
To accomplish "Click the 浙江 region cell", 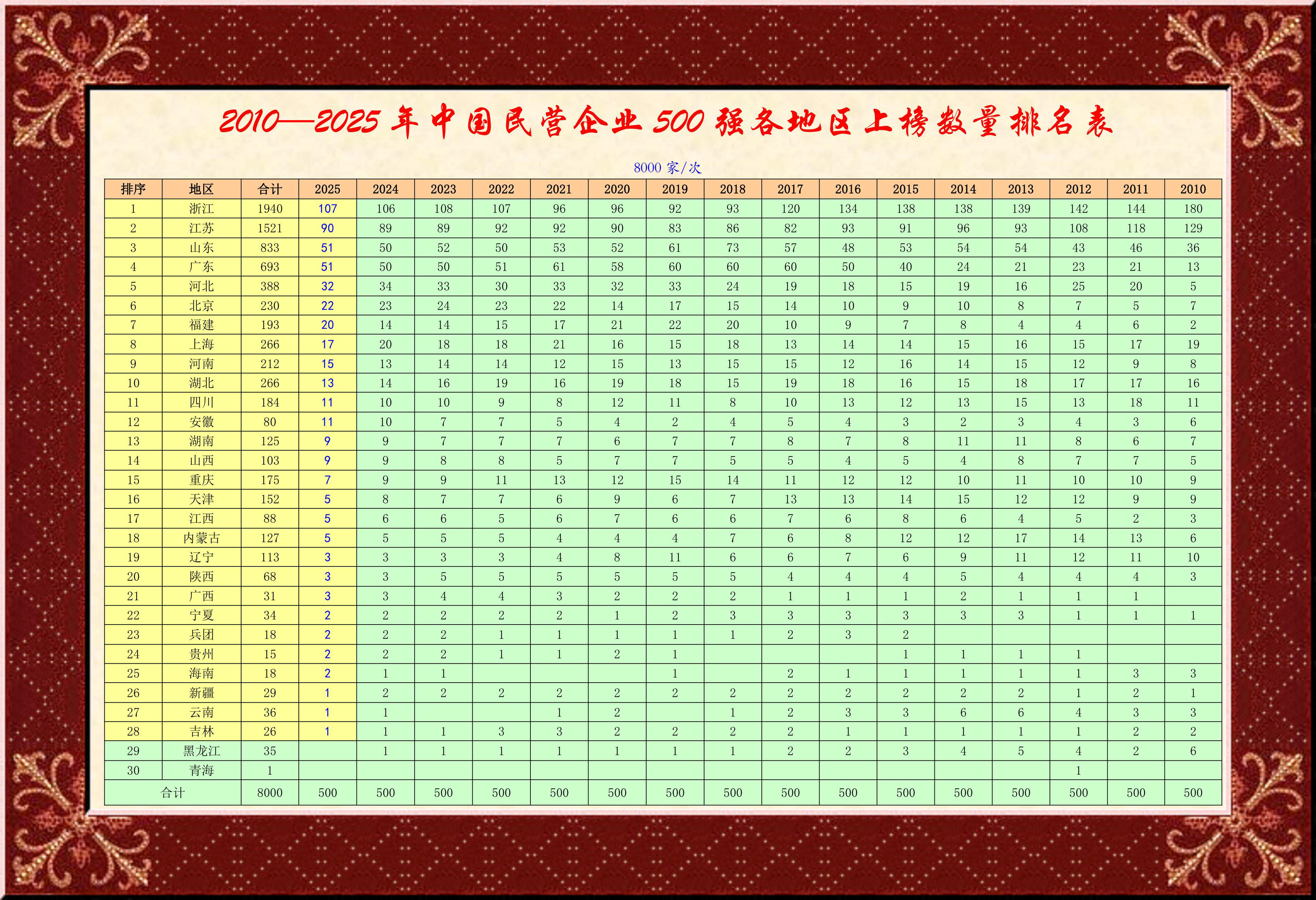I will tap(201, 209).
